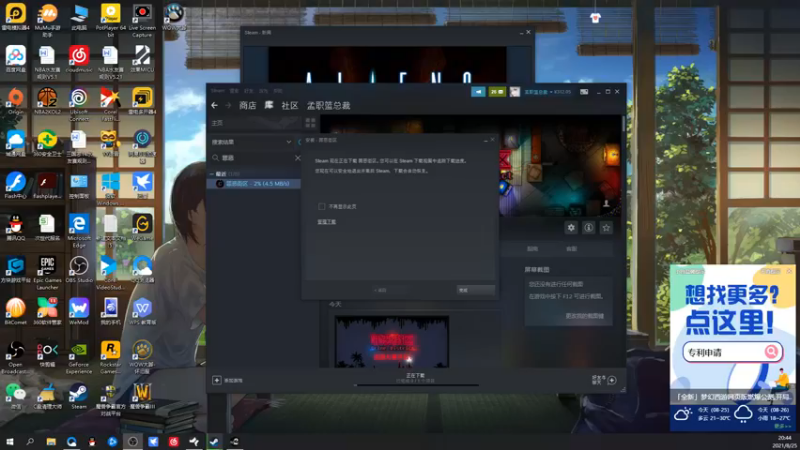
Task: Open the Steam menu in title bar
Action: (x=217, y=91)
